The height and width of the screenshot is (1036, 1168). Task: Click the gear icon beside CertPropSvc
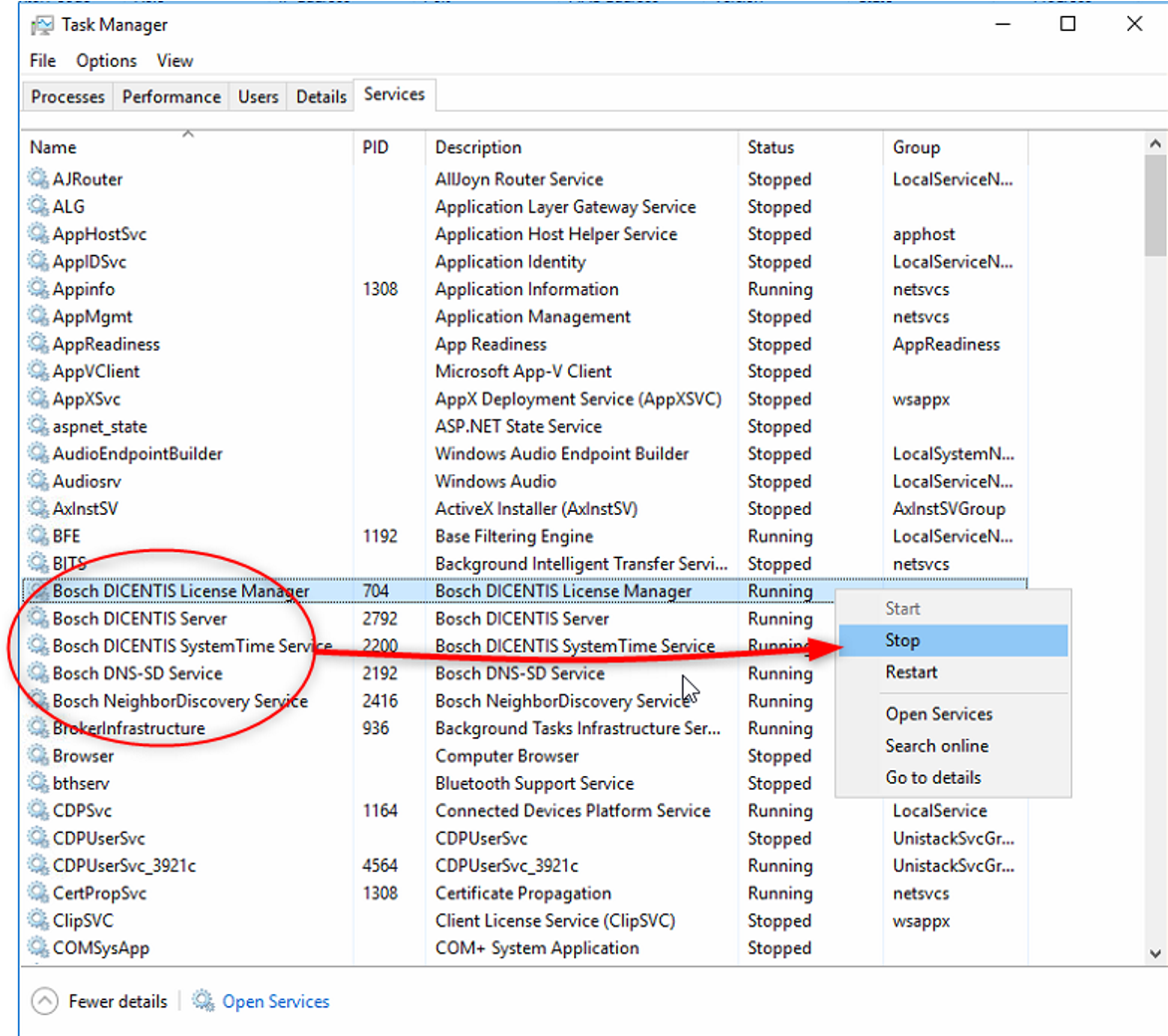coord(39,894)
